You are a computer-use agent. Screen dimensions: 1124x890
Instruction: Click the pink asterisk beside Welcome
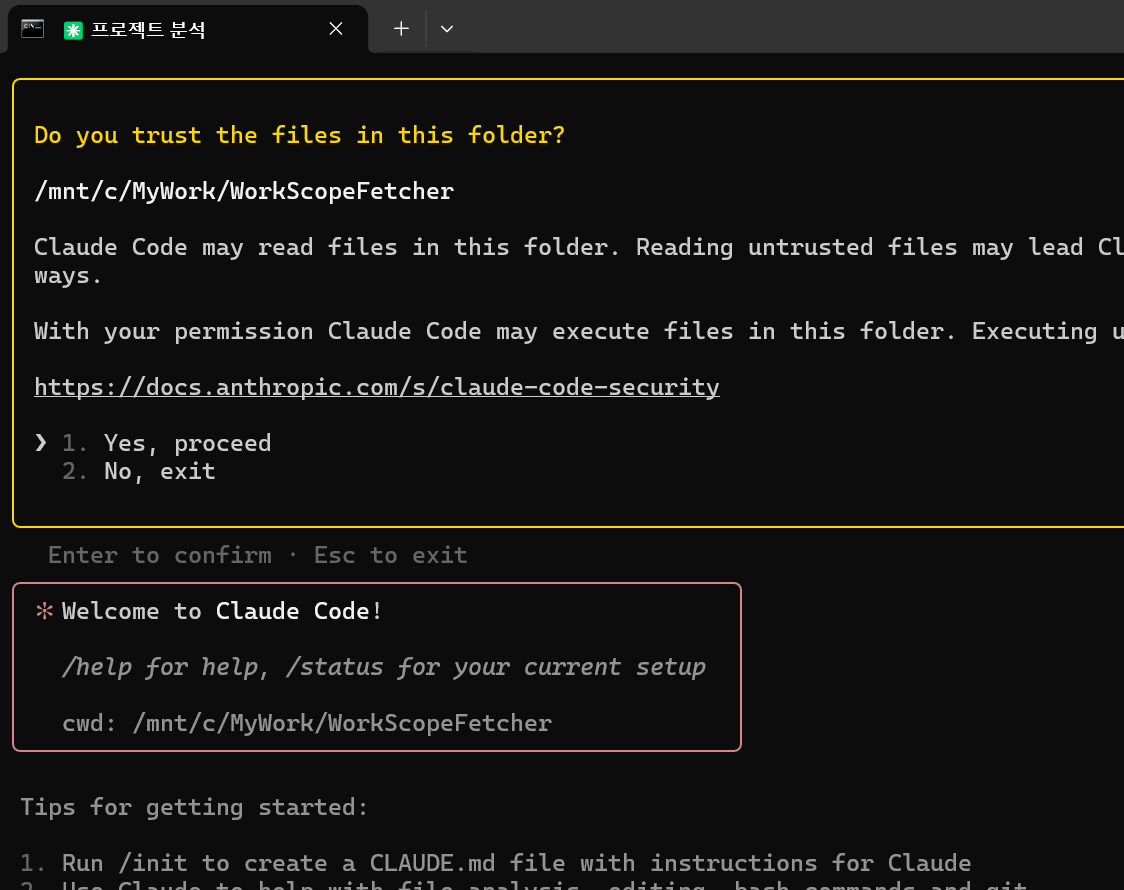pos(44,611)
